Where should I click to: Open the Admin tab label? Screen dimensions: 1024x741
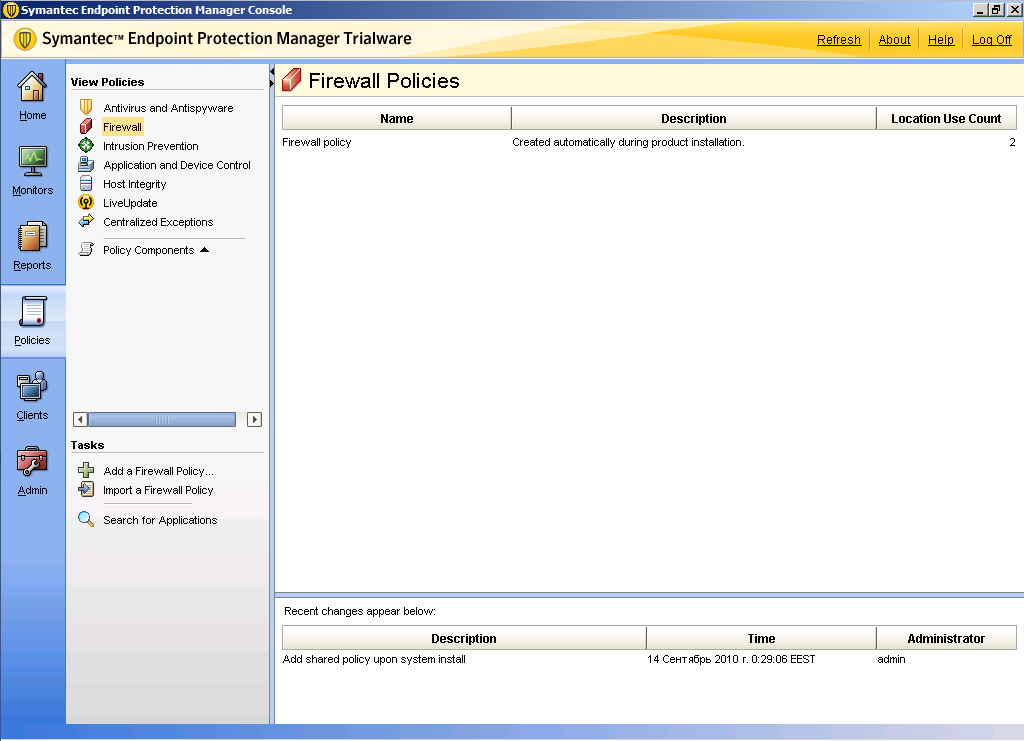(32, 490)
